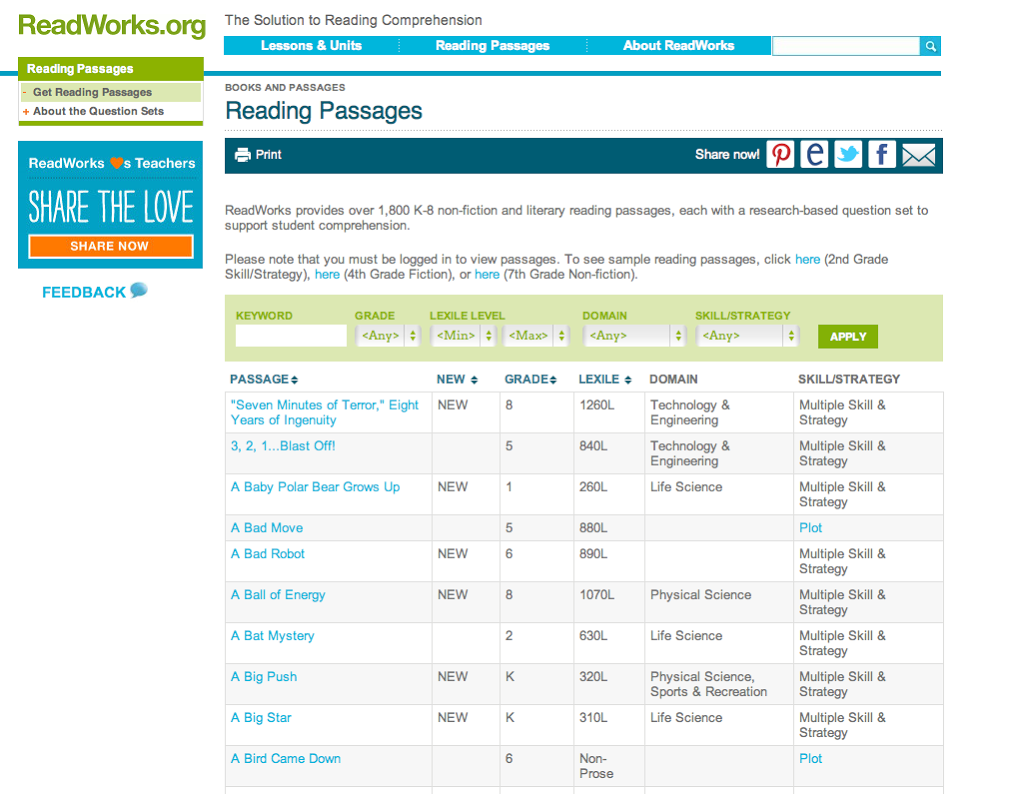This screenshot has width=1024, height=794.
Task: Click the Keyword input field
Action: pyautogui.click(x=291, y=336)
